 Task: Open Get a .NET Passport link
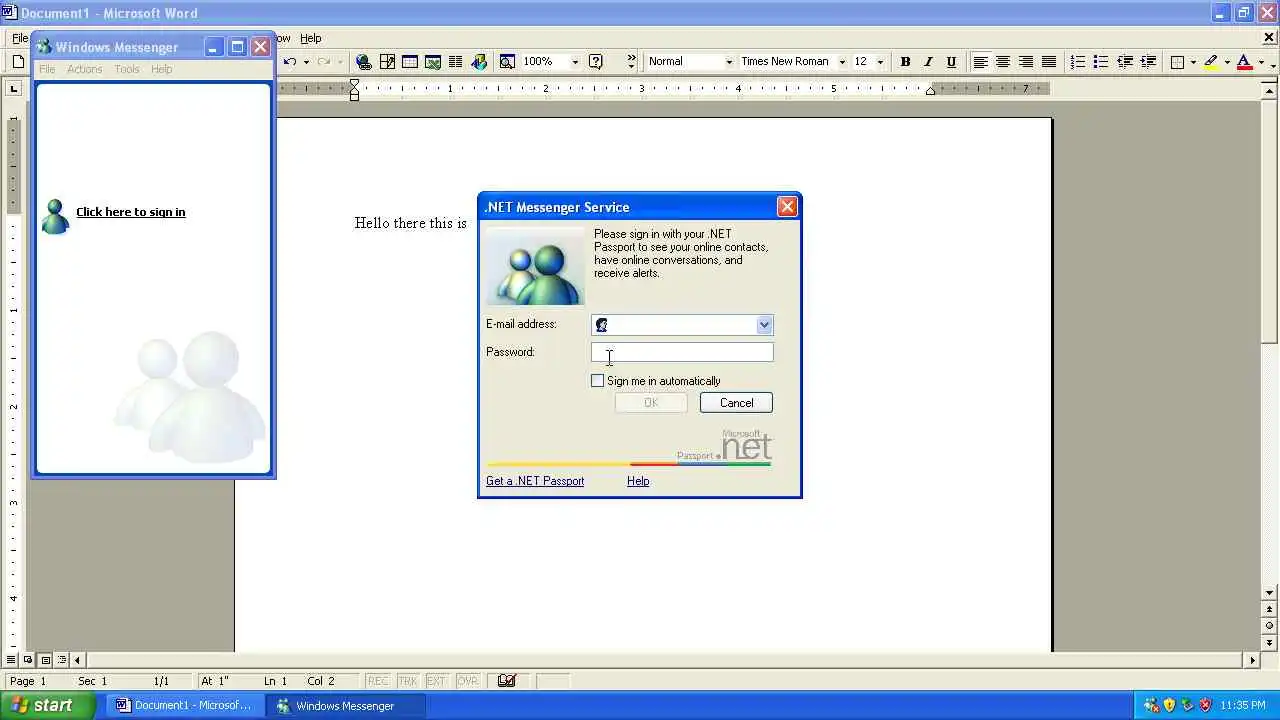click(x=535, y=481)
